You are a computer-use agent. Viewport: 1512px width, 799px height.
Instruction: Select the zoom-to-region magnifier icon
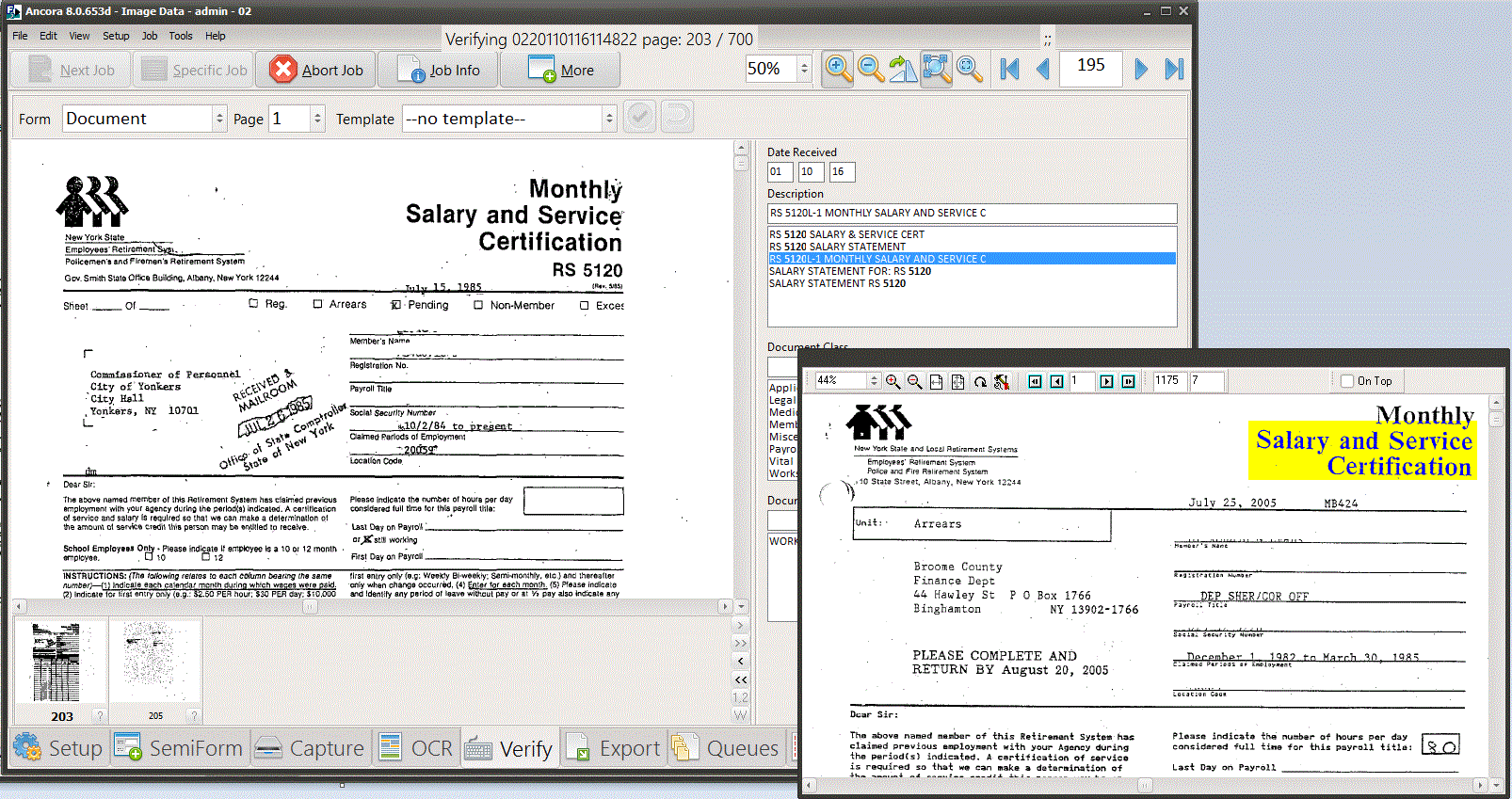tap(969, 69)
